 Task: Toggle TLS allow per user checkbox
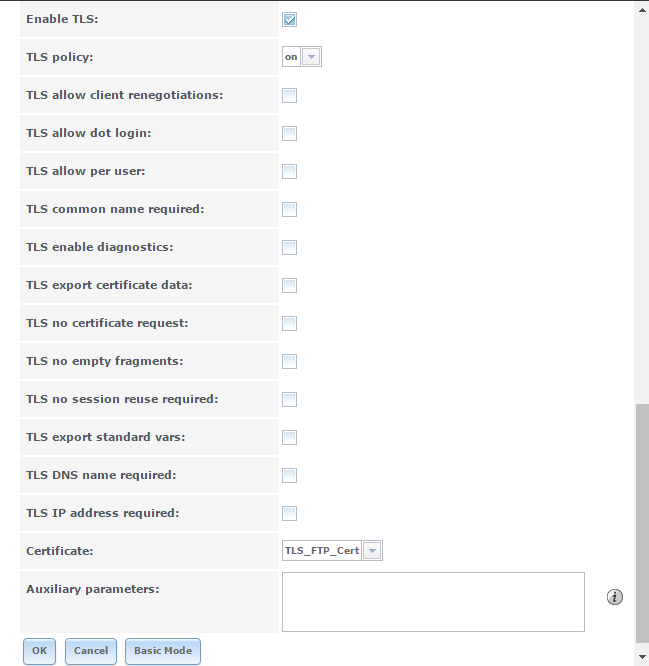[x=289, y=171]
